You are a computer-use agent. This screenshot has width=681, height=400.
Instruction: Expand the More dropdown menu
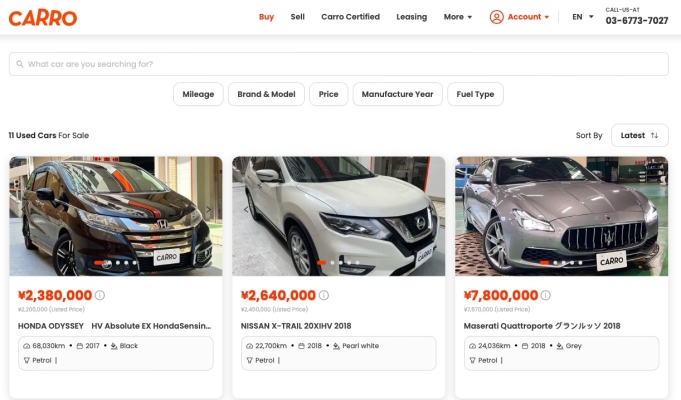point(458,17)
